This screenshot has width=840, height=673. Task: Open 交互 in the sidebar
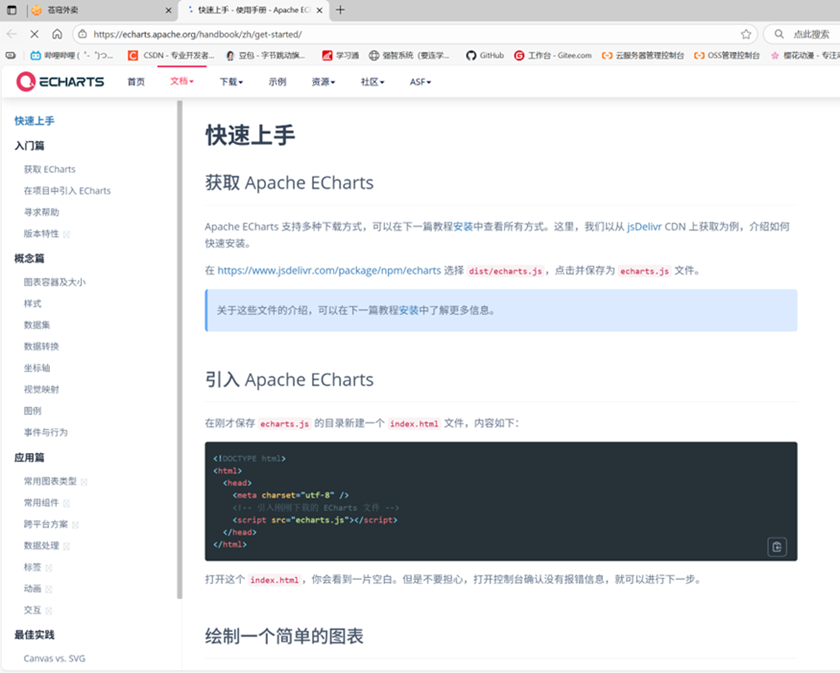[32, 610]
